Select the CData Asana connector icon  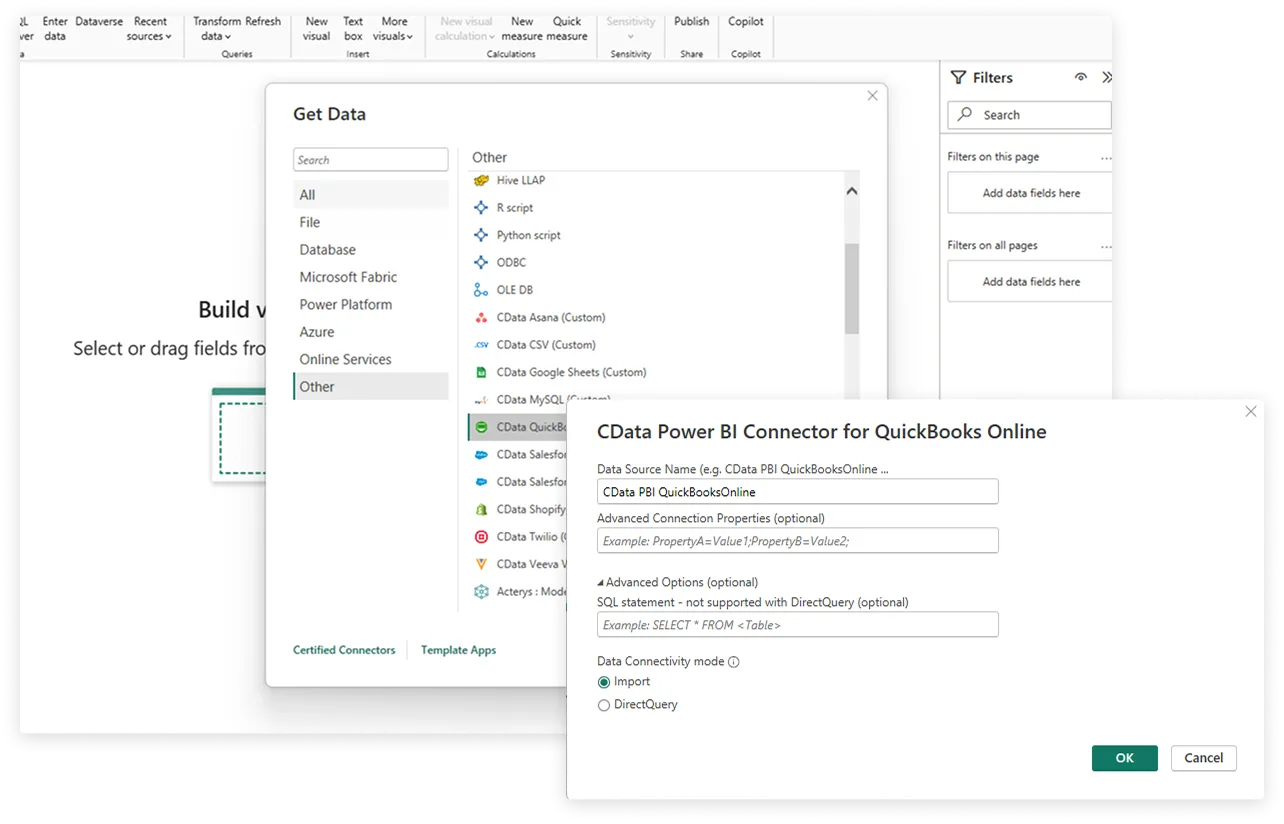(481, 317)
